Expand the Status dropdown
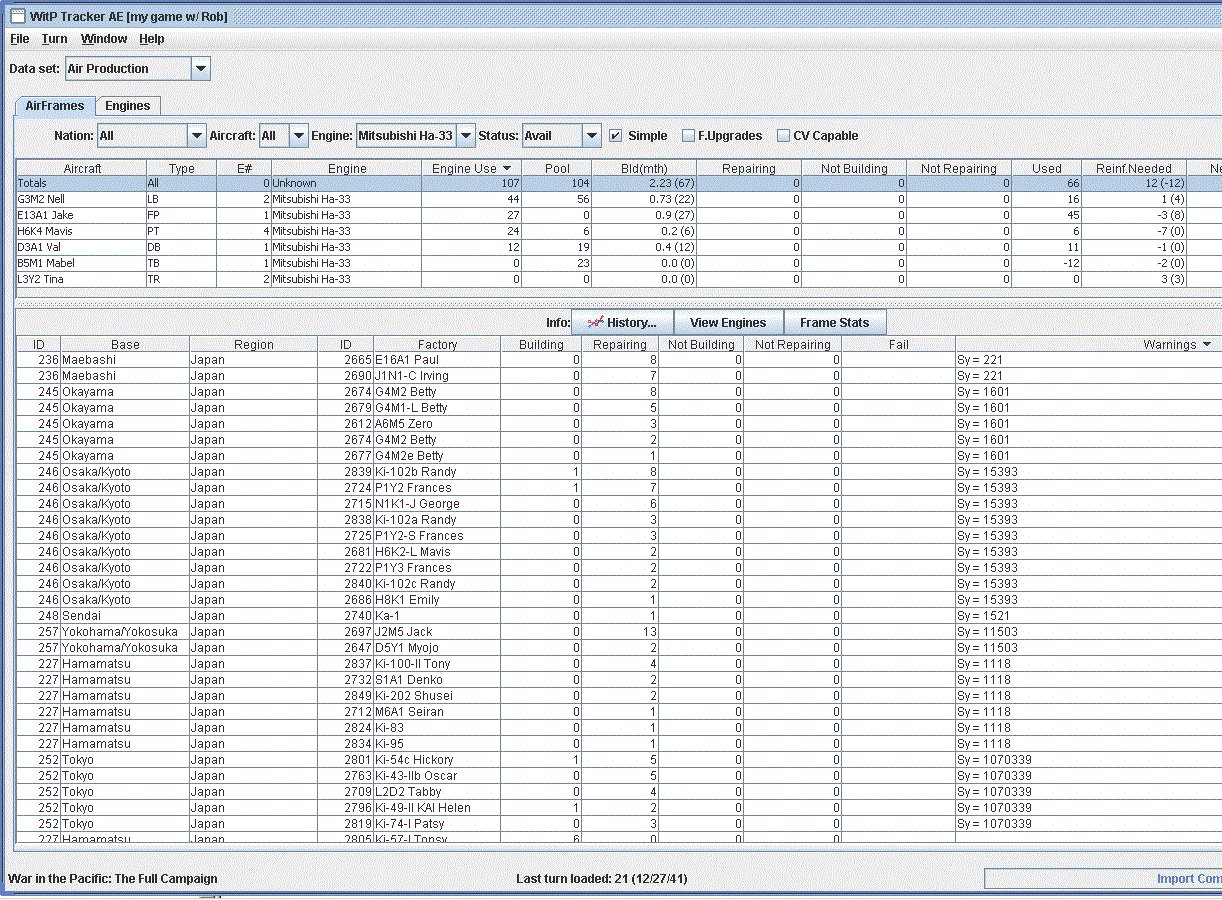1222x900 pixels. point(592,136)
